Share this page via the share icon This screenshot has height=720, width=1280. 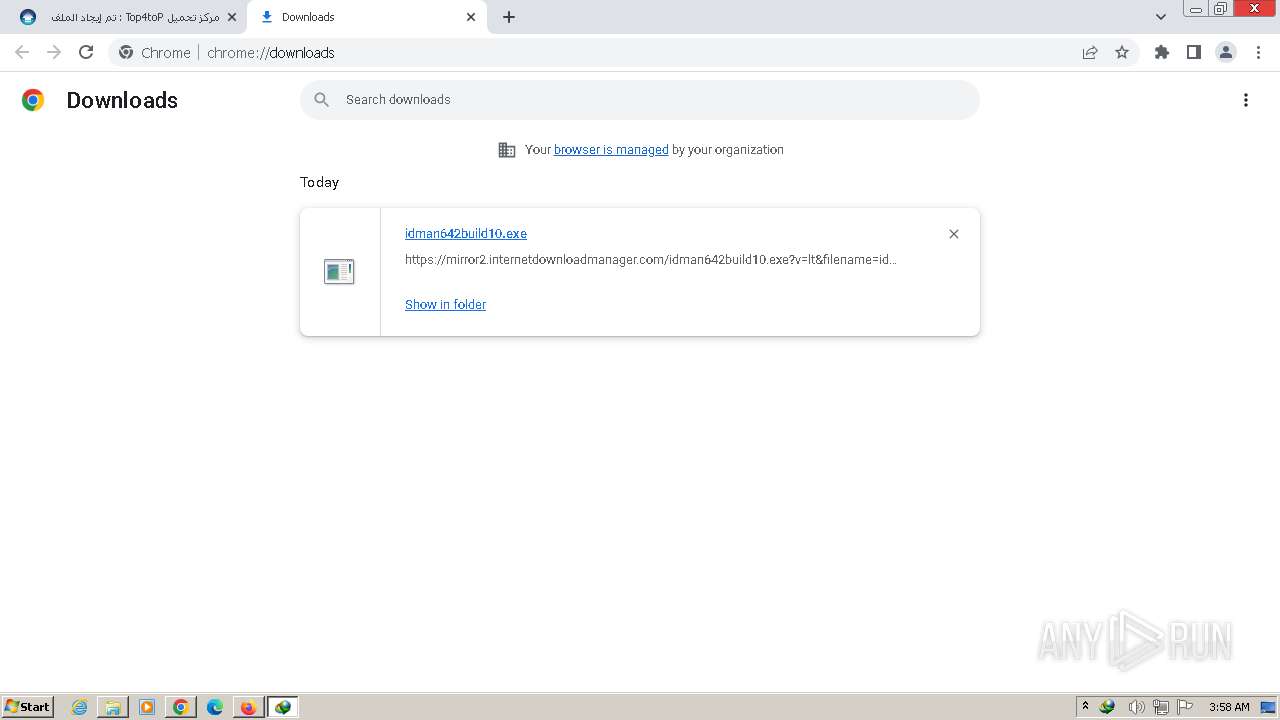click(1090, 52)
